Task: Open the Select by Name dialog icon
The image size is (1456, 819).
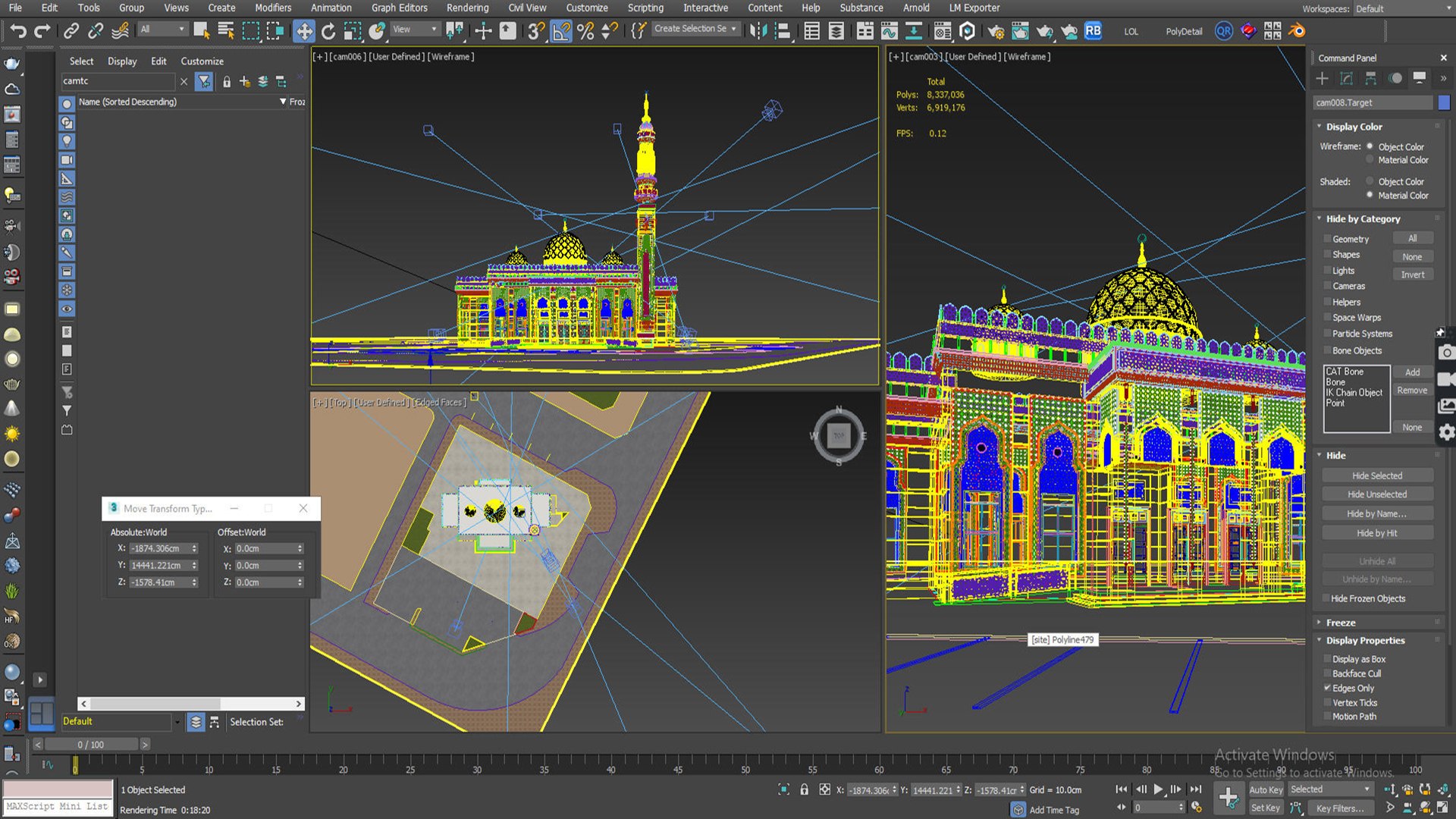Action: pyautogui.click(x=226, y=31)
